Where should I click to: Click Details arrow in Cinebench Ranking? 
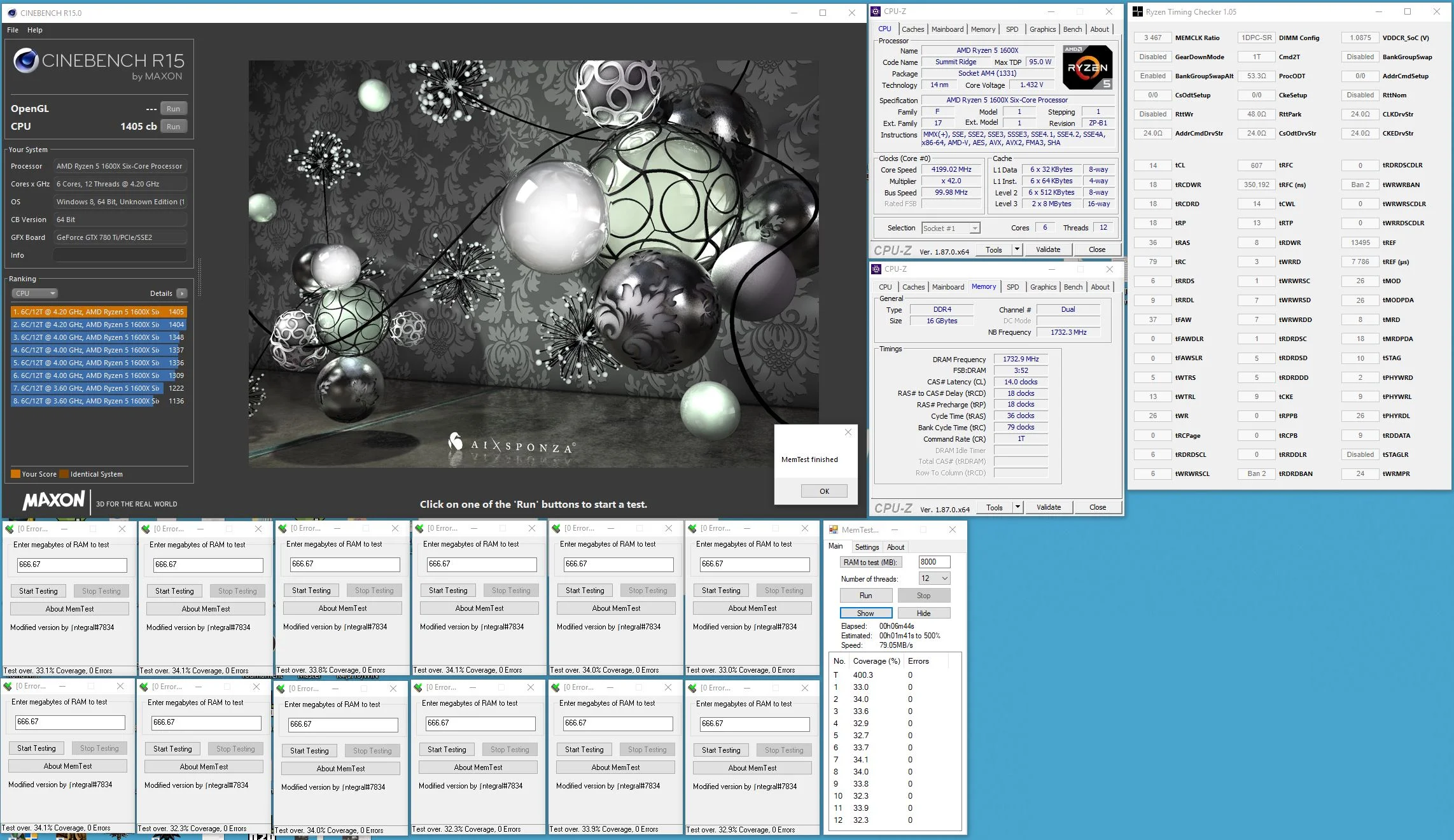pos(182,293)
